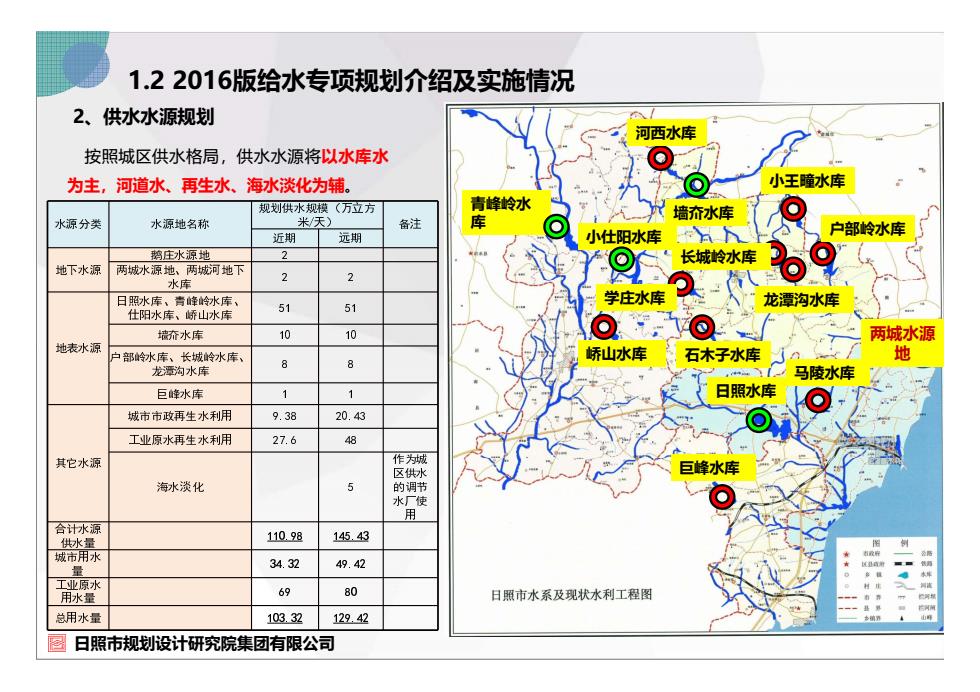The width and height of the screenshot is (980, 692).
Task: Click the slide title 1.2 2016版给水专项规划介绍及实施情况
Action: [x=351, y=81]
